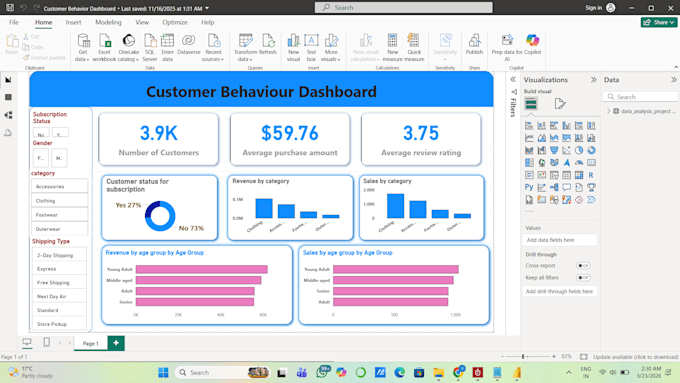Click Update available link in status bar
Viewport: 680px width, 383px height.
coord(635,357)
